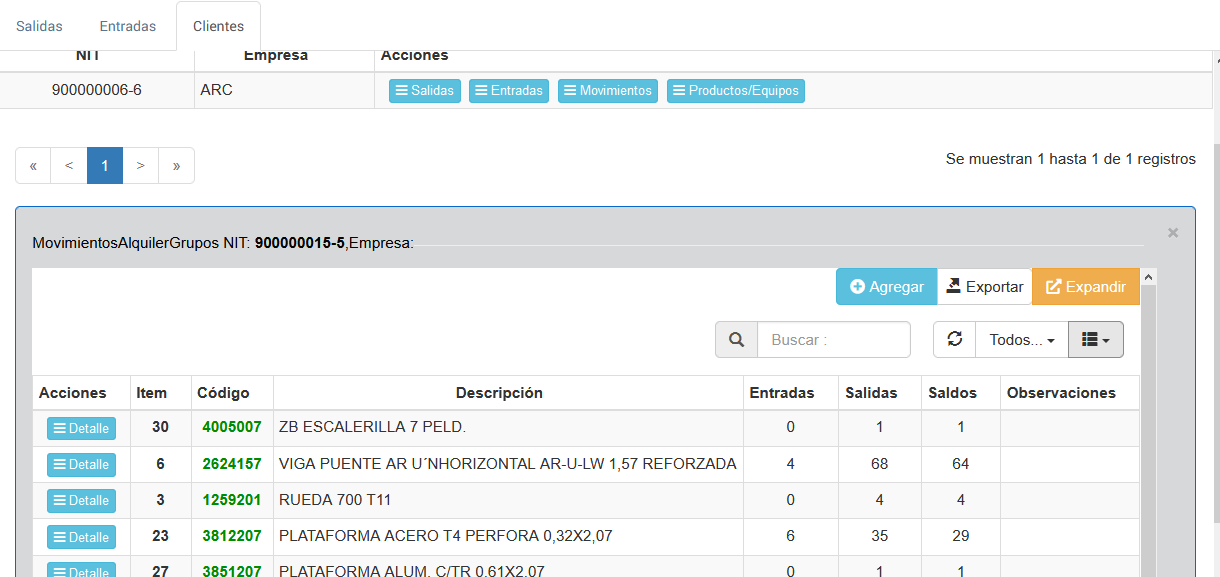Switch to the Salidas tab
The image size is (1220, 577).
pyautogui.click(x=39, y=26)
